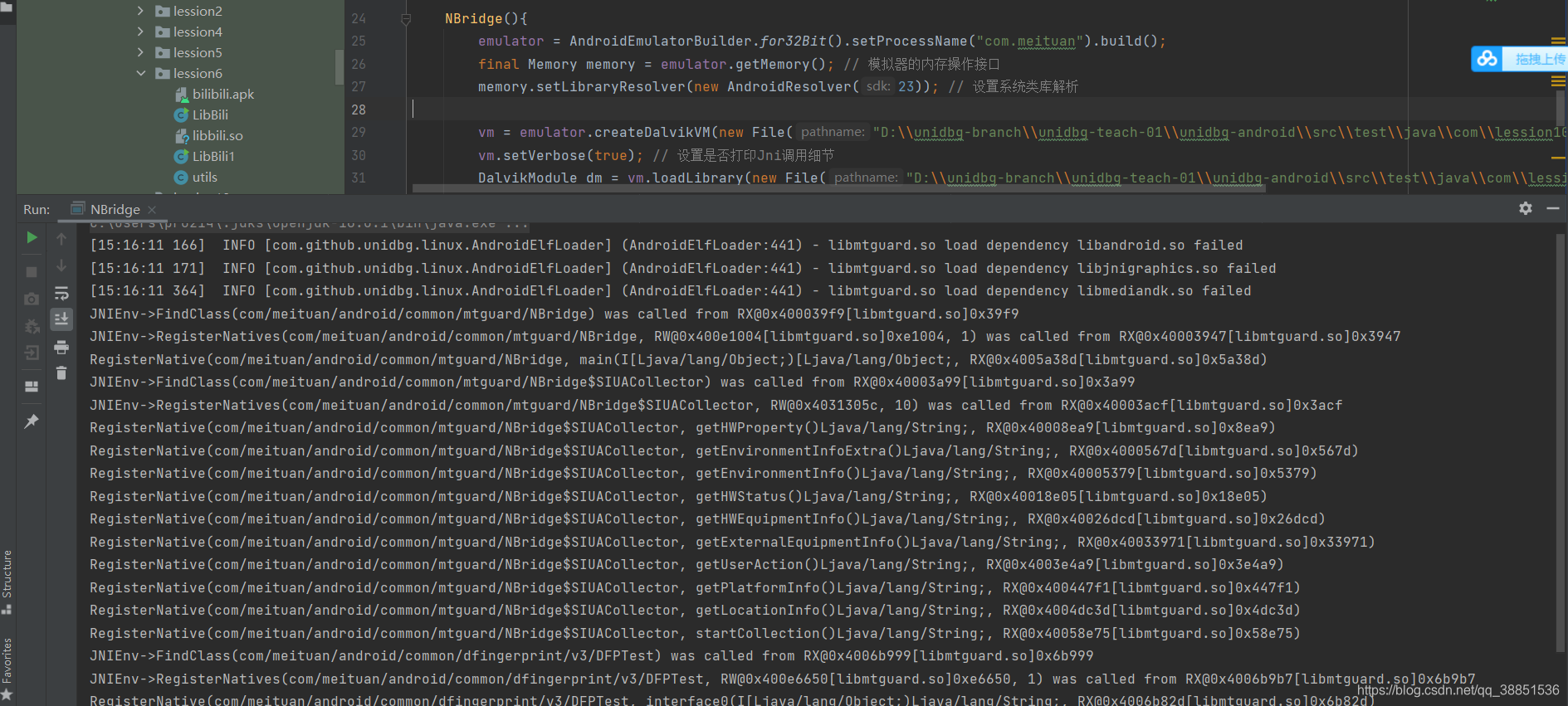
Task: Click the down arrow in Run console
Action: coord(61,265)
